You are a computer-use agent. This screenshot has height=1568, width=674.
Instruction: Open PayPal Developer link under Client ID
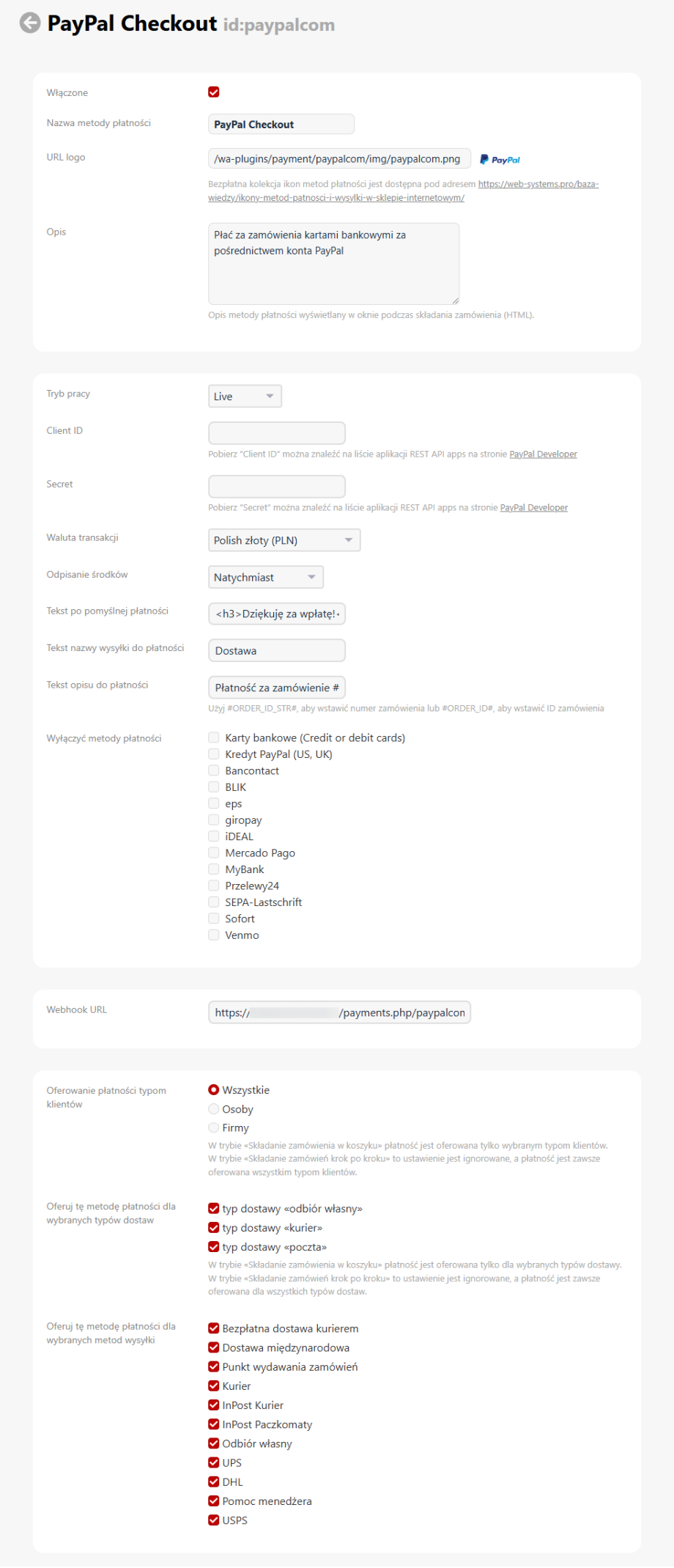[543, 454]
